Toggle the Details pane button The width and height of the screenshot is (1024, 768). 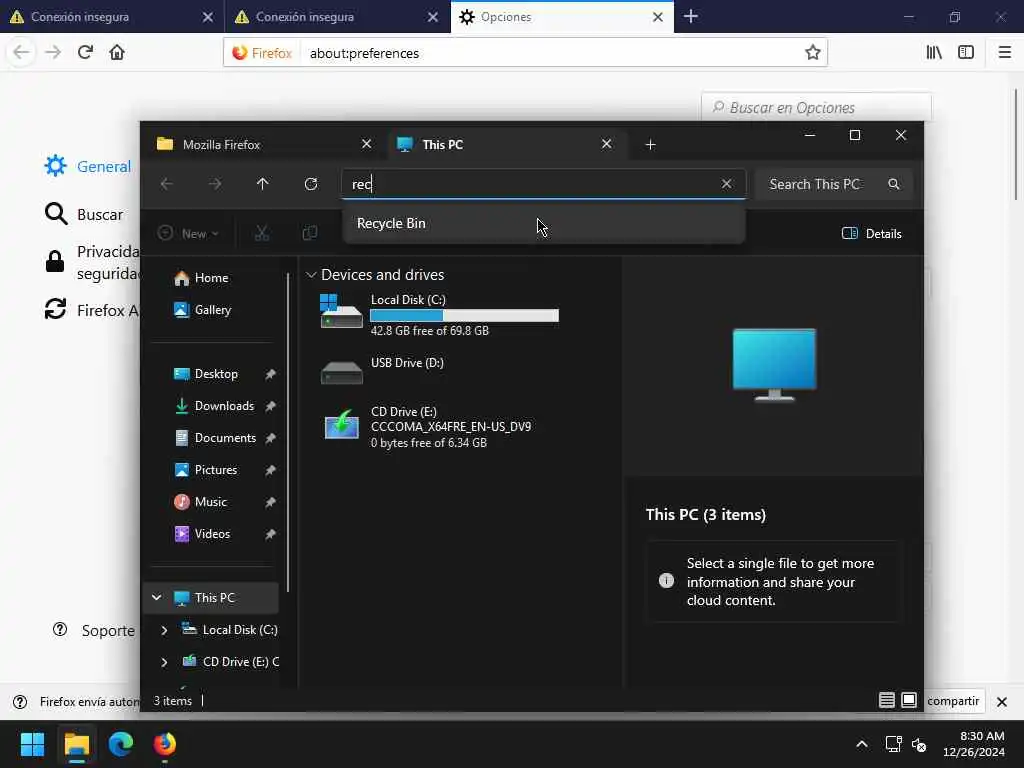click(x=872, y=233)
